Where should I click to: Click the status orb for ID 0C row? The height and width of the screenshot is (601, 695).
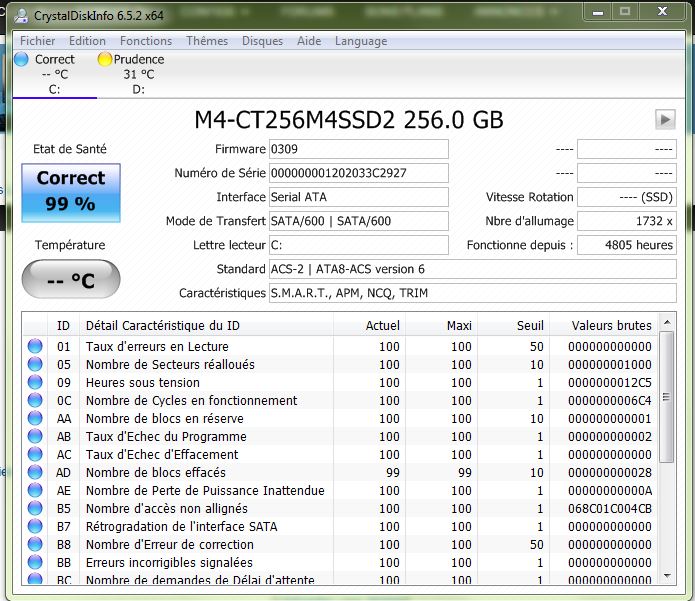point(35,400)
